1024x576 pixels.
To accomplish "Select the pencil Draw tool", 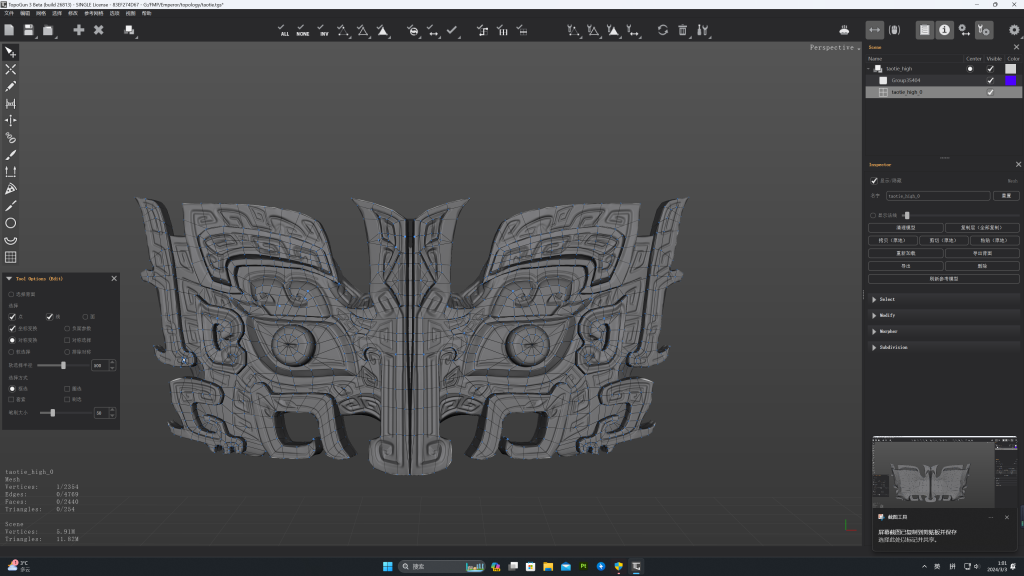I will coord(10,86).
